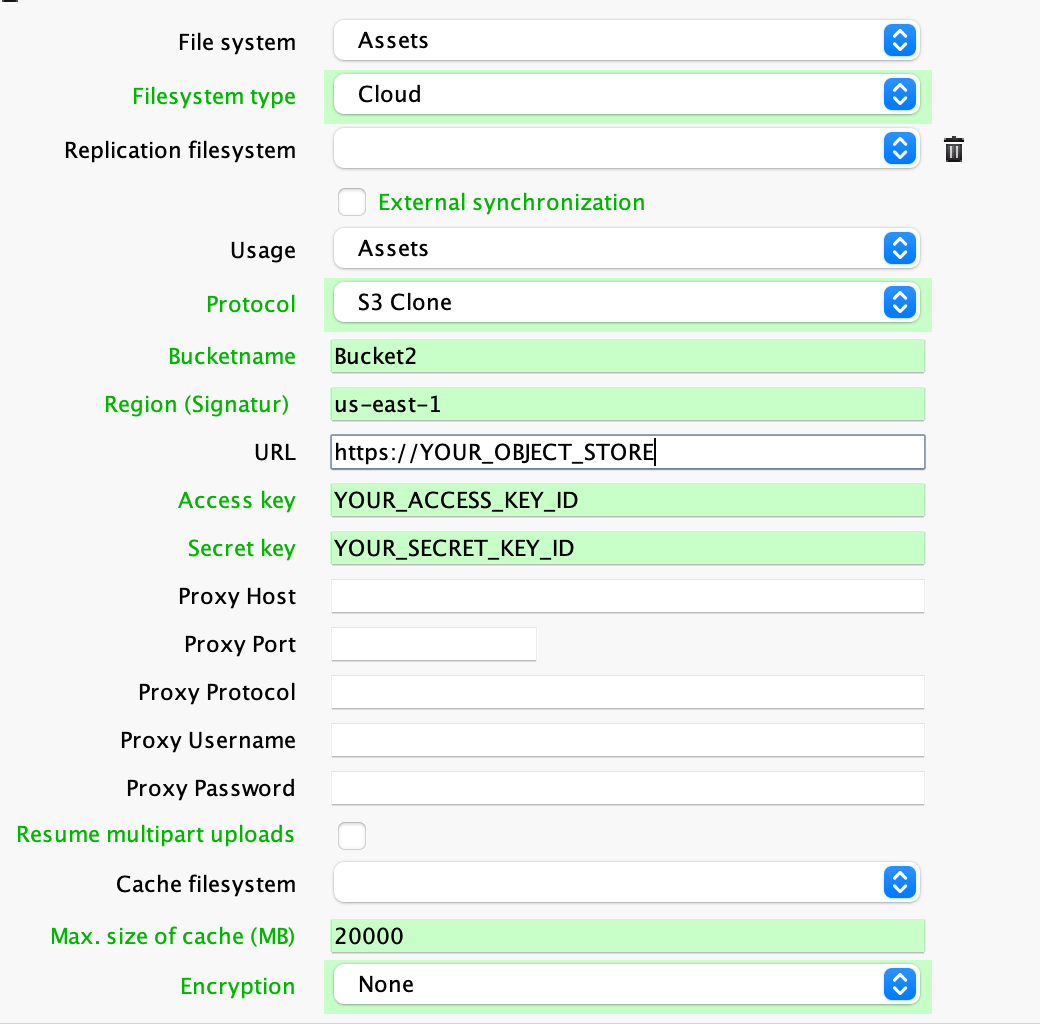The height and width of the screenshot is (1024, 1040).
Task: Delete the replication filesystem using trash icon
Action: click(x=954, y=149)
